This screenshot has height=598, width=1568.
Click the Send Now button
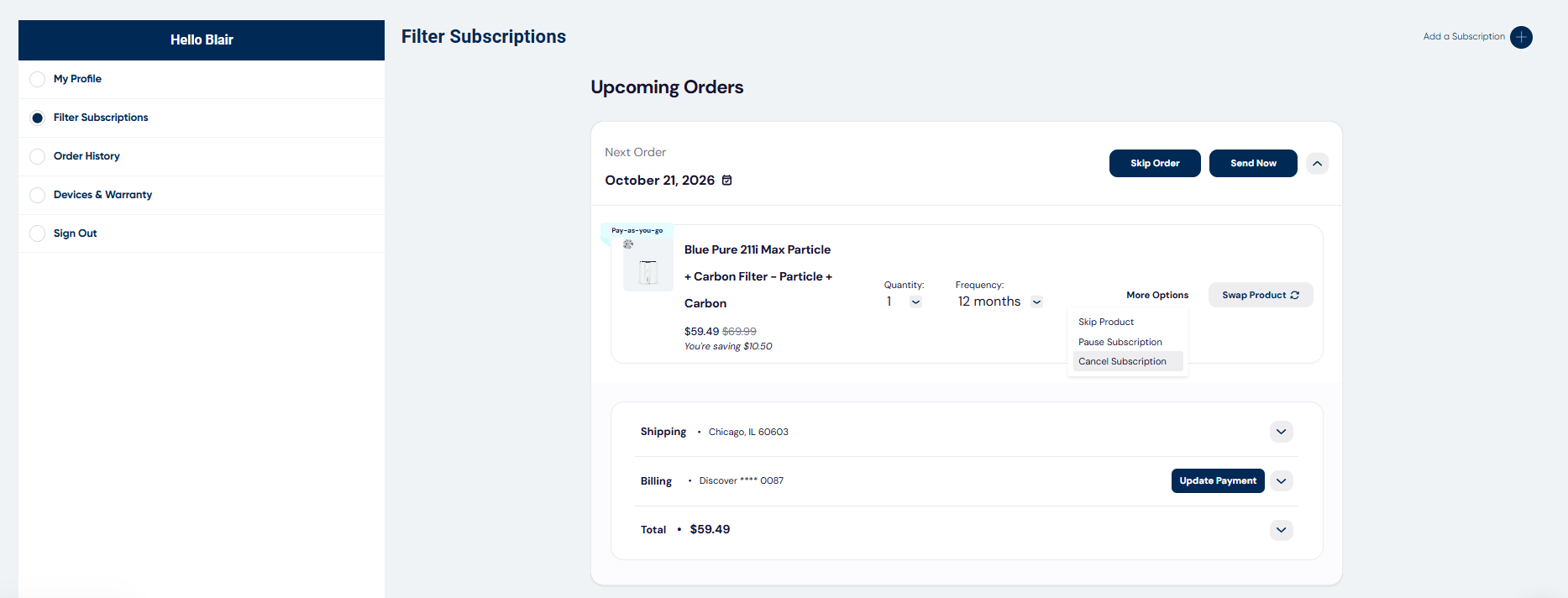coord(1253,163)
